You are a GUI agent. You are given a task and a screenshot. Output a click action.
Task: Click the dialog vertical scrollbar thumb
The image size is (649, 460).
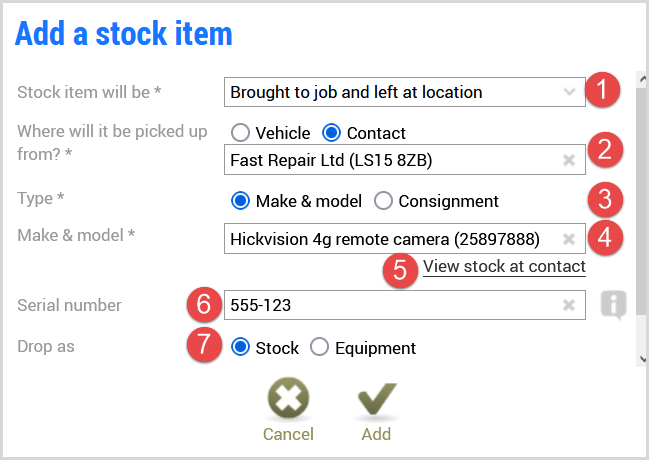click(x=642, y=201)
